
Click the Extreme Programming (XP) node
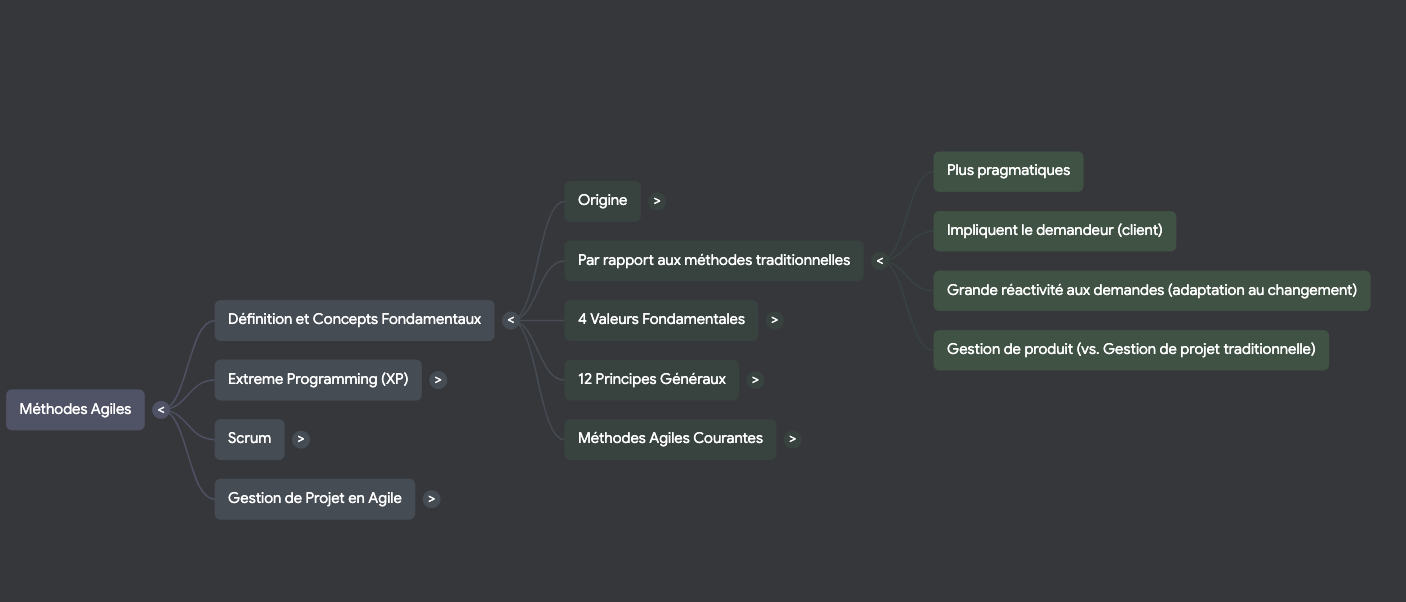click(x=318, y=380)
